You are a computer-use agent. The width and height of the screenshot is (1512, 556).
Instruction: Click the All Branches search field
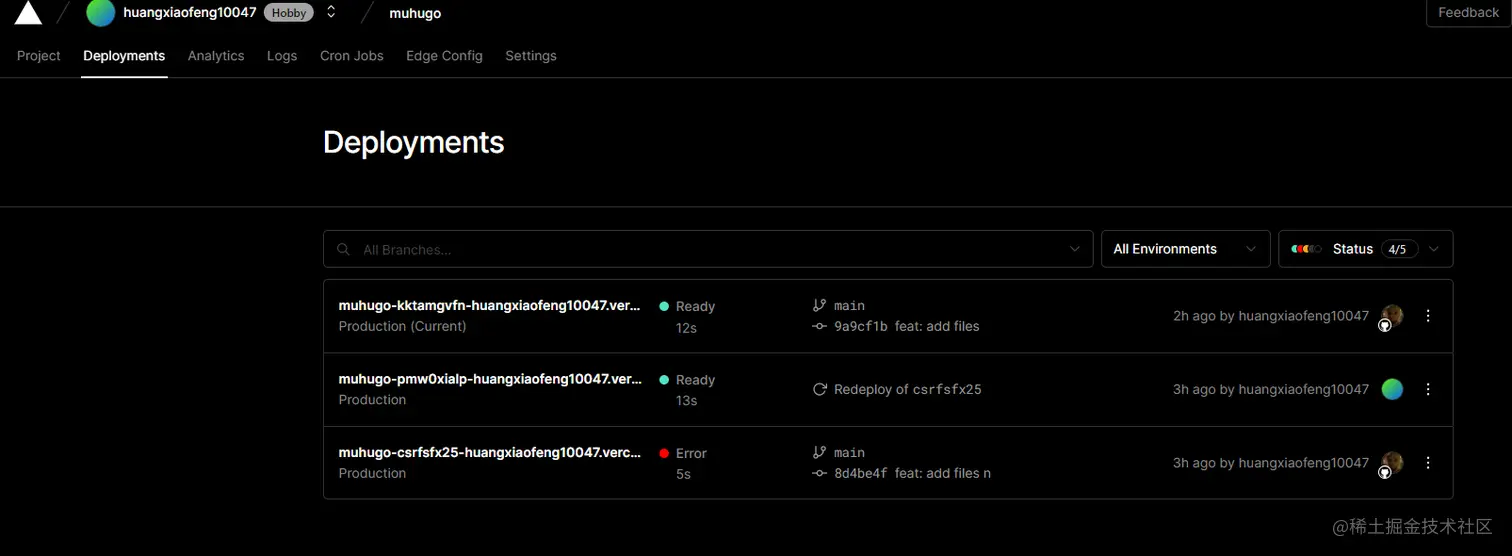pyautogui.click(x=708, y=249)
